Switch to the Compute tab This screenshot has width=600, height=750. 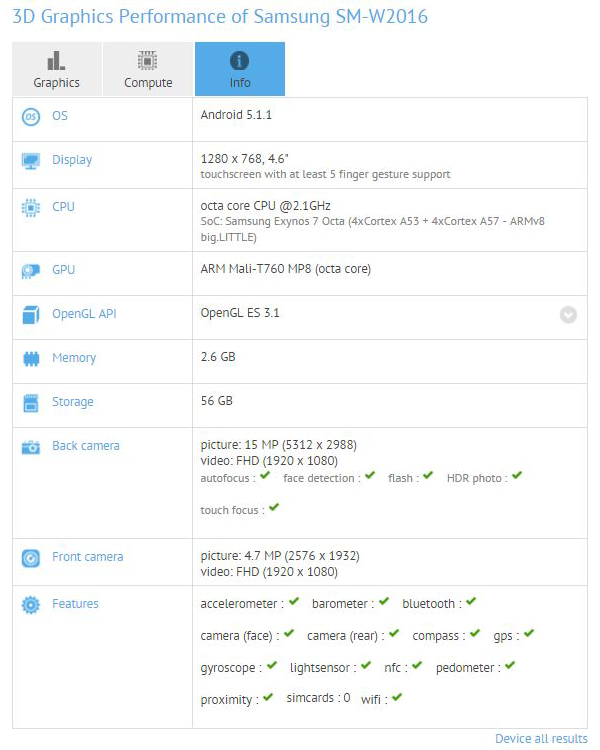pos(148,69)
